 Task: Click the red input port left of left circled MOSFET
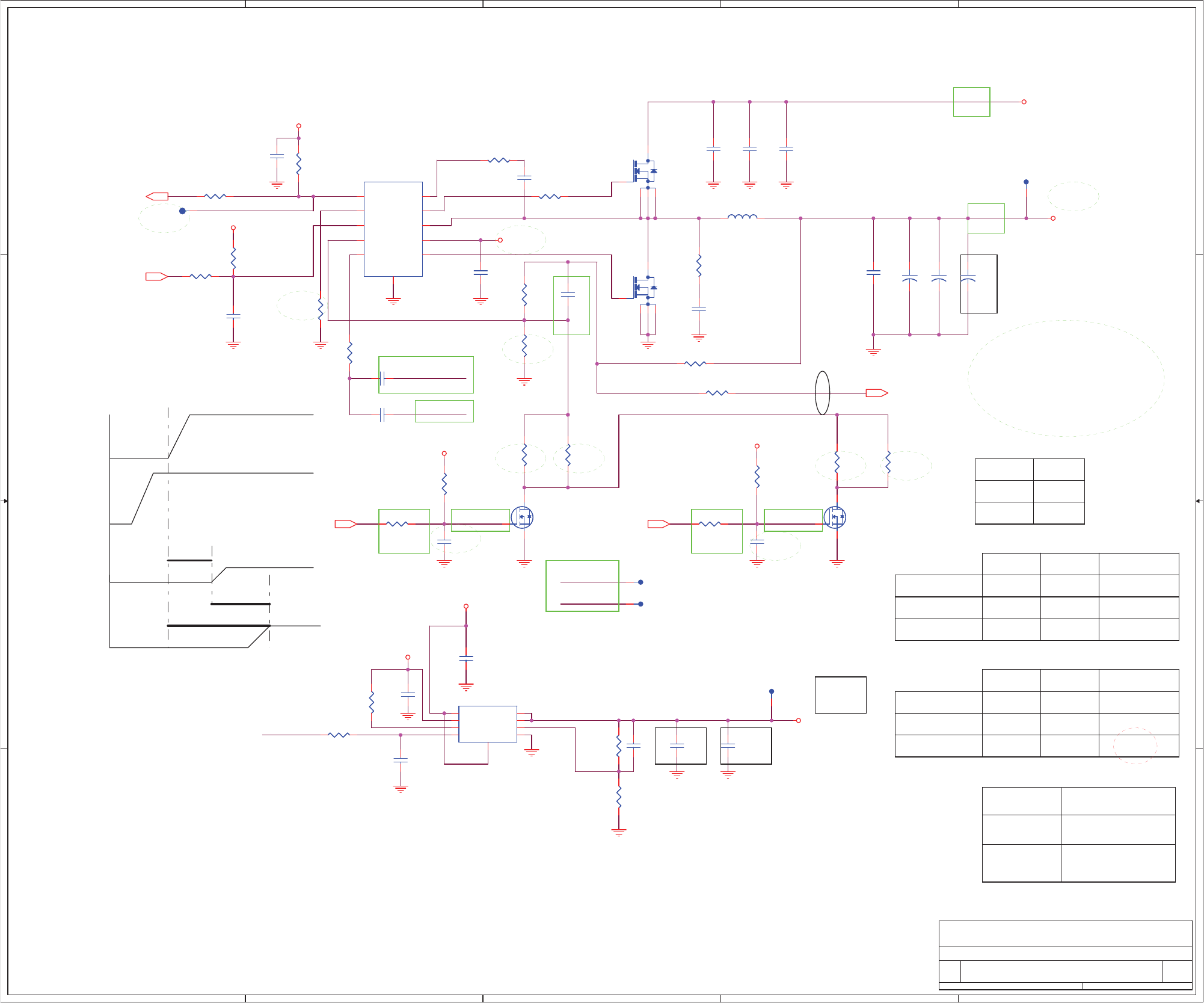tap(345, 524)
